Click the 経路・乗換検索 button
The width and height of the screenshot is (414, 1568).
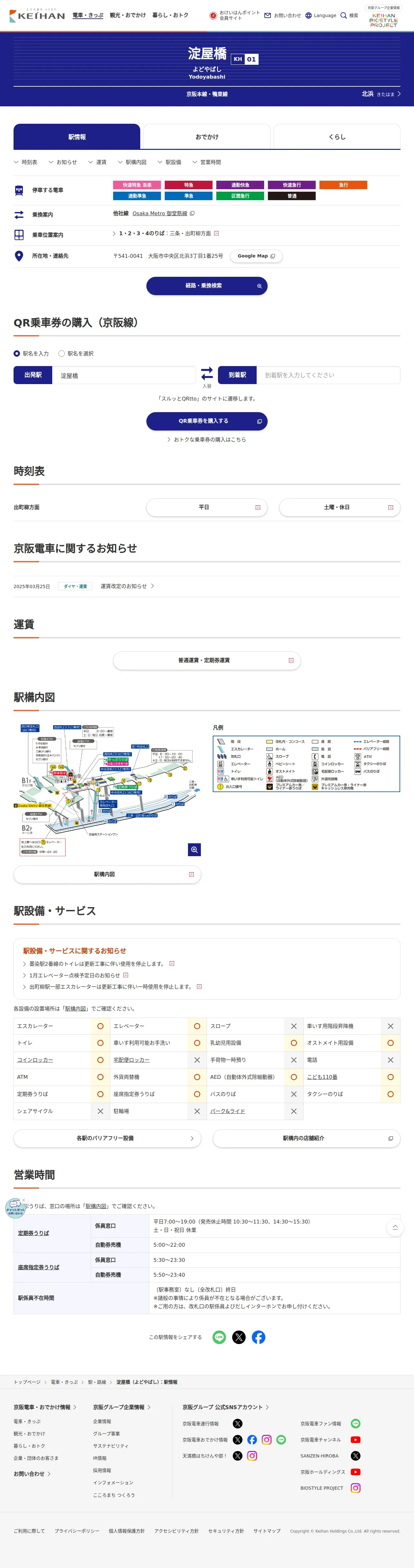[x=207, y=286]
